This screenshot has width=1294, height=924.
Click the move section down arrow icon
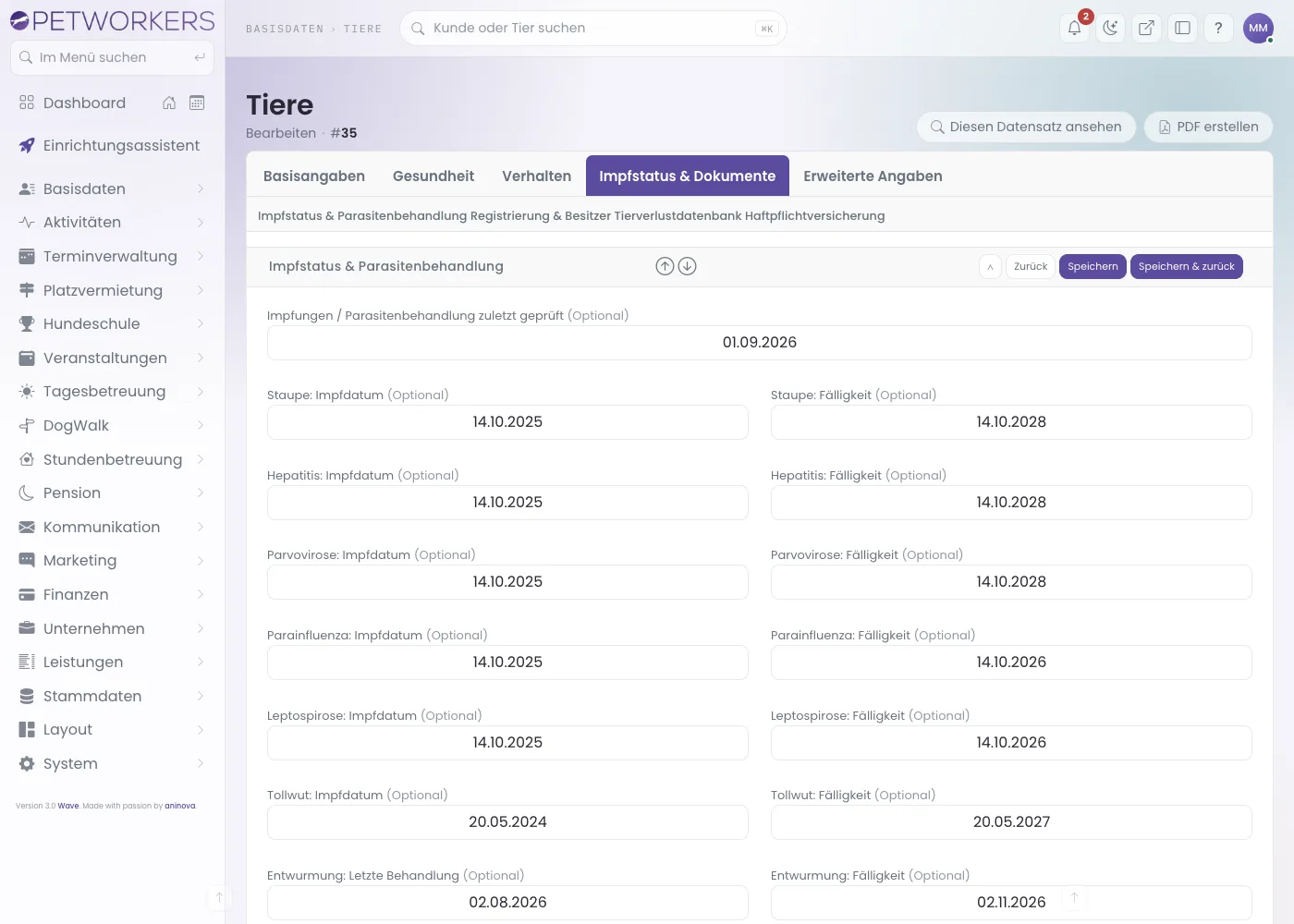(687, 266)
